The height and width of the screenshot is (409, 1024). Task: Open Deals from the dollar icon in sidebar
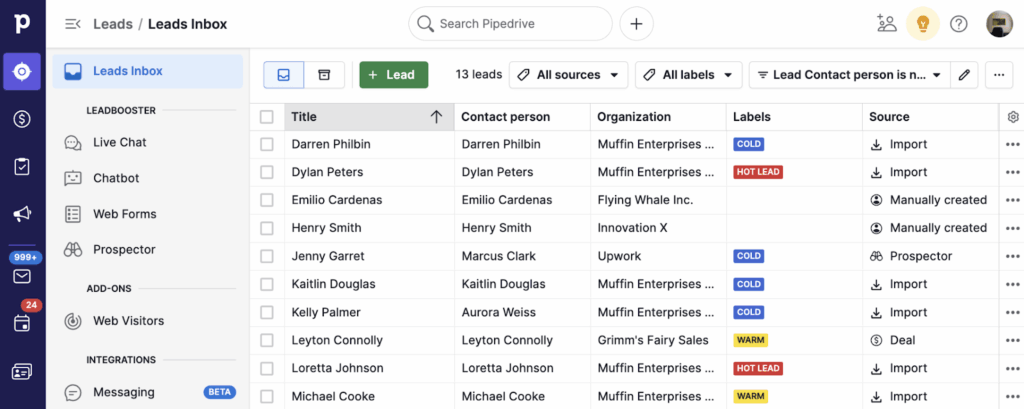[22, 119]
